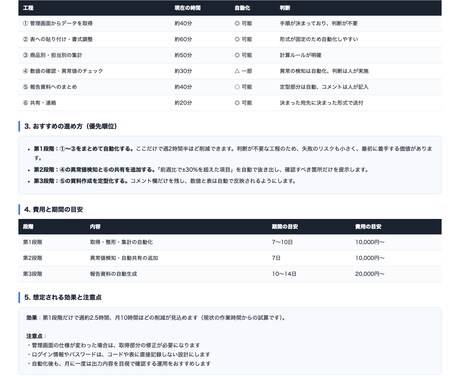Click the "自動化" column header

tap(242, 8)
